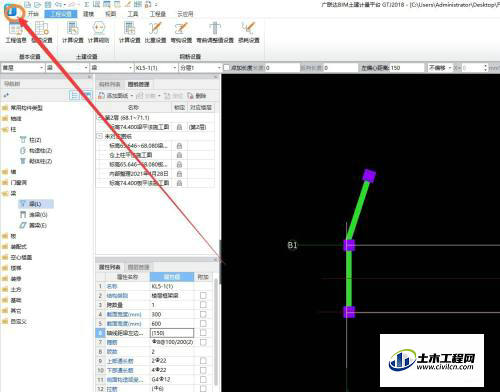Open 弯钩设置 hook settings tool

[181, 32]
